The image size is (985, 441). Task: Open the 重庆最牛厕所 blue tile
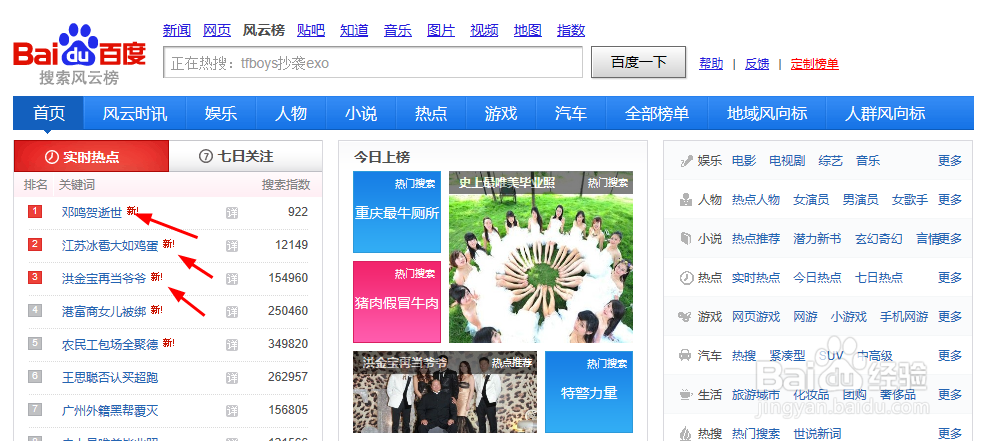[397, 212]
